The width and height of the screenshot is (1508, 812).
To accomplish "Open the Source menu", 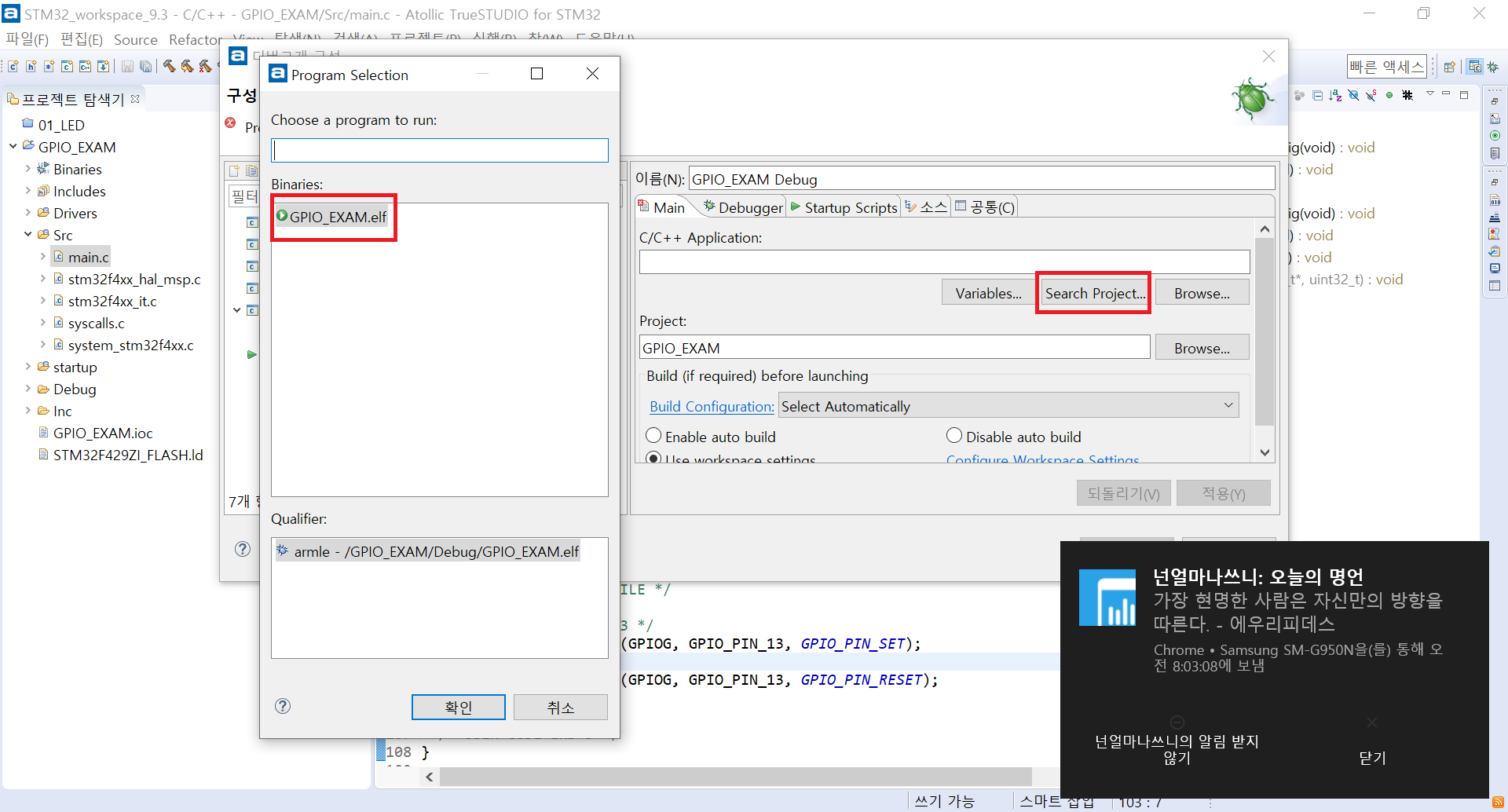I will click(135, 39).
